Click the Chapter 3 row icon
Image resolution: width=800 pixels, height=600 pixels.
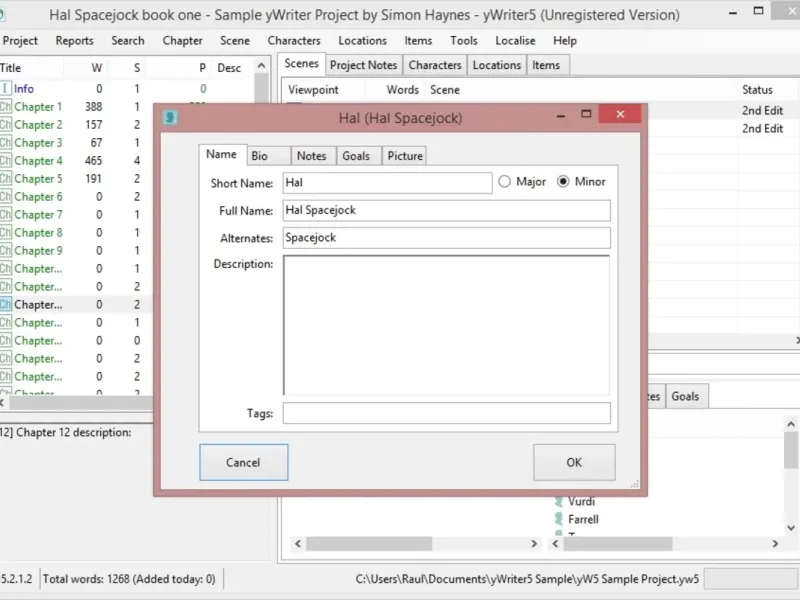point(5,143)
